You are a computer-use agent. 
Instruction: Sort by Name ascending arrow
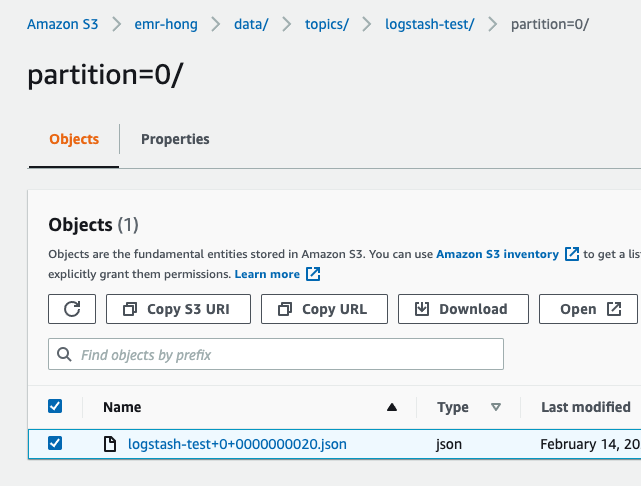[392, 407]
